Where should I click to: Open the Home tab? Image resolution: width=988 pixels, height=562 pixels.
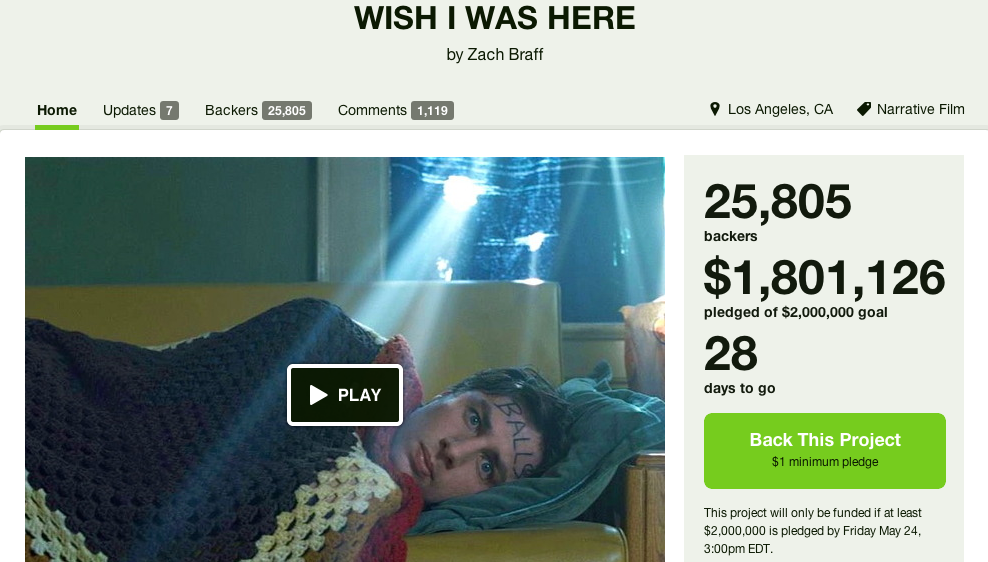click(x=57, y=110)
